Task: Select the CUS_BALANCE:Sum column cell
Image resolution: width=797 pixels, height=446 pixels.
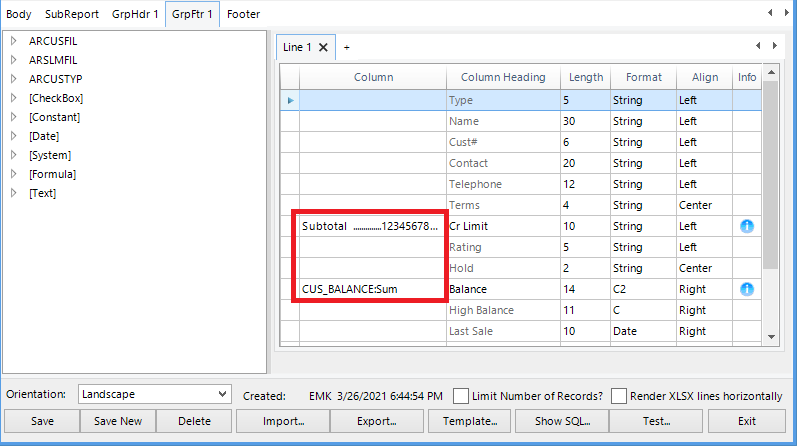Action: tap(370, 290)
